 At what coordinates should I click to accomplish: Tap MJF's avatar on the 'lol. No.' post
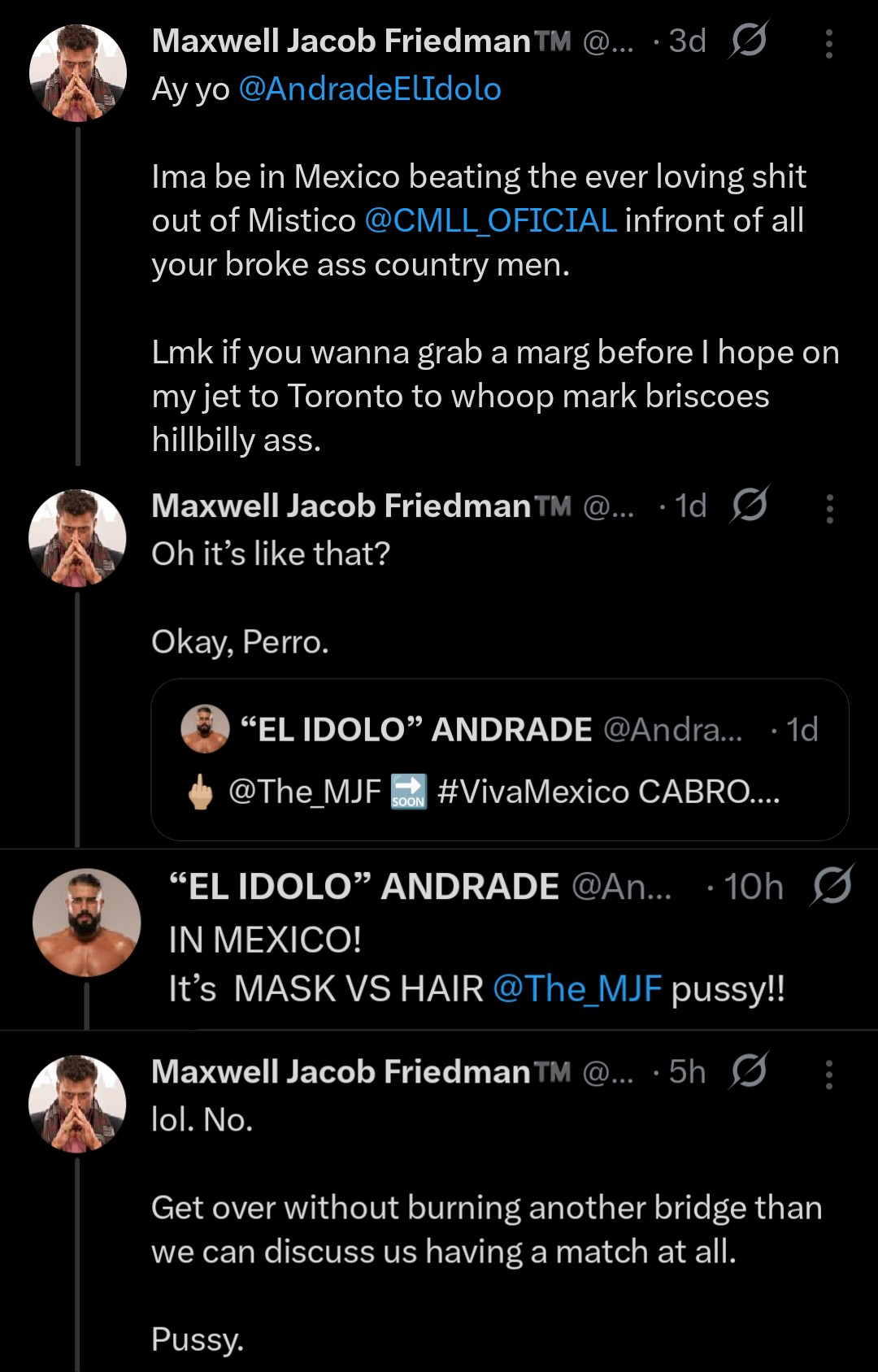(x=78, y=1104)
